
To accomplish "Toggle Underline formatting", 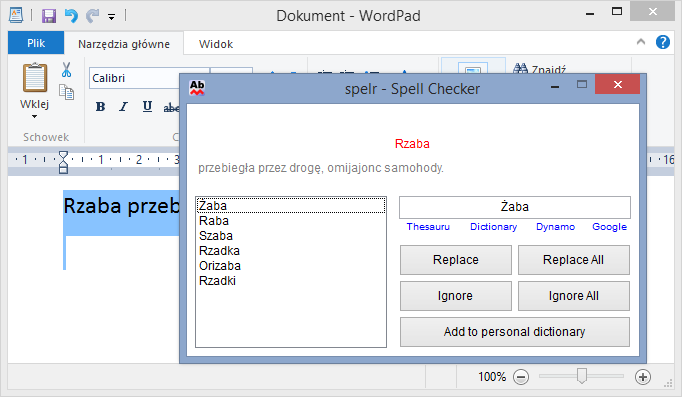I will click(x=147, y=107).
